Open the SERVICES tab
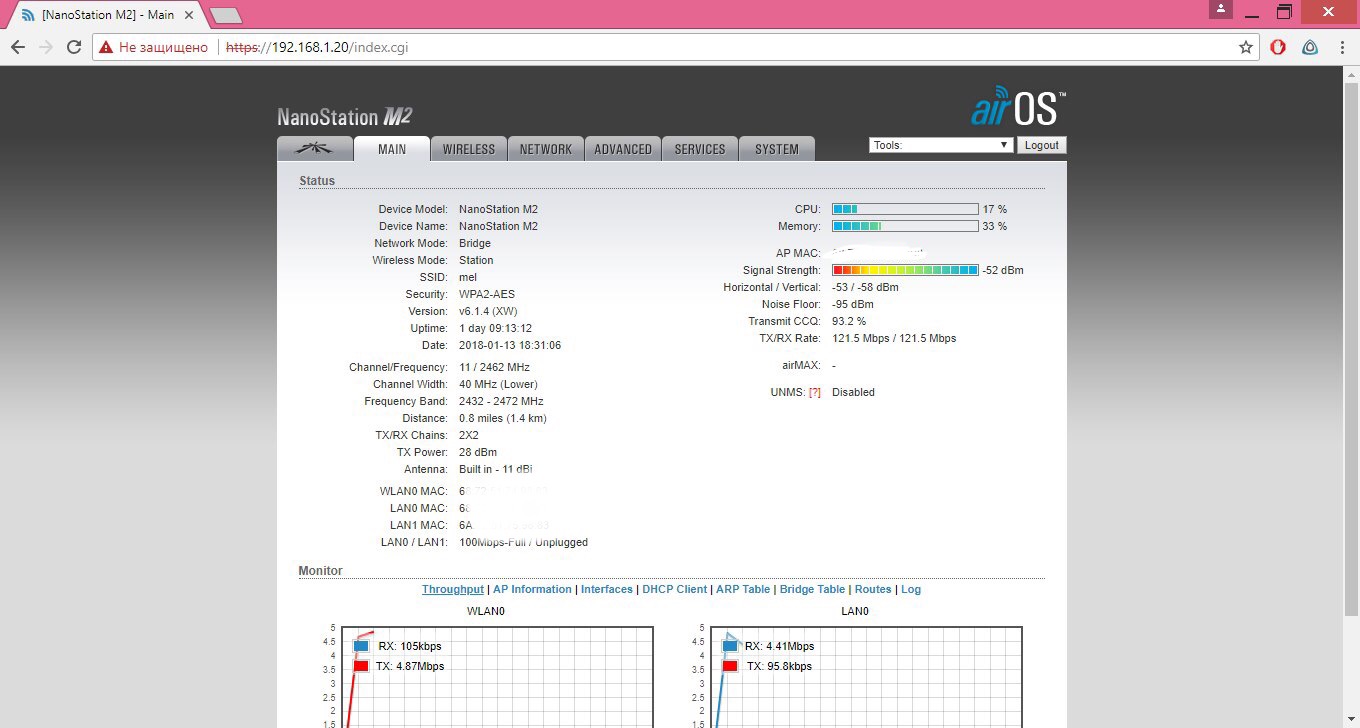 tap(700, 149)
